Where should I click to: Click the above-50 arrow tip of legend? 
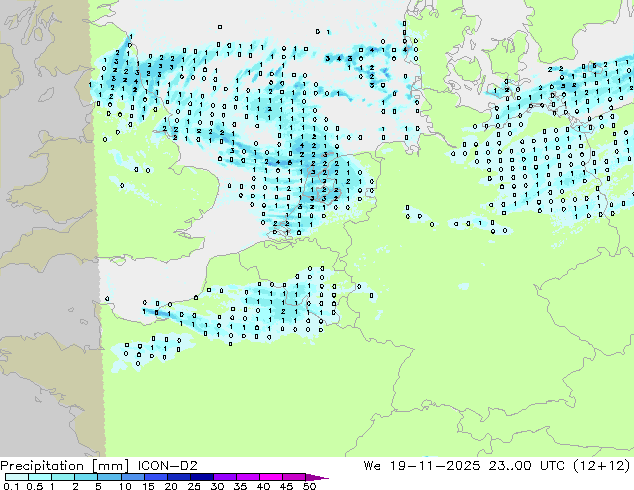[317, 477]
